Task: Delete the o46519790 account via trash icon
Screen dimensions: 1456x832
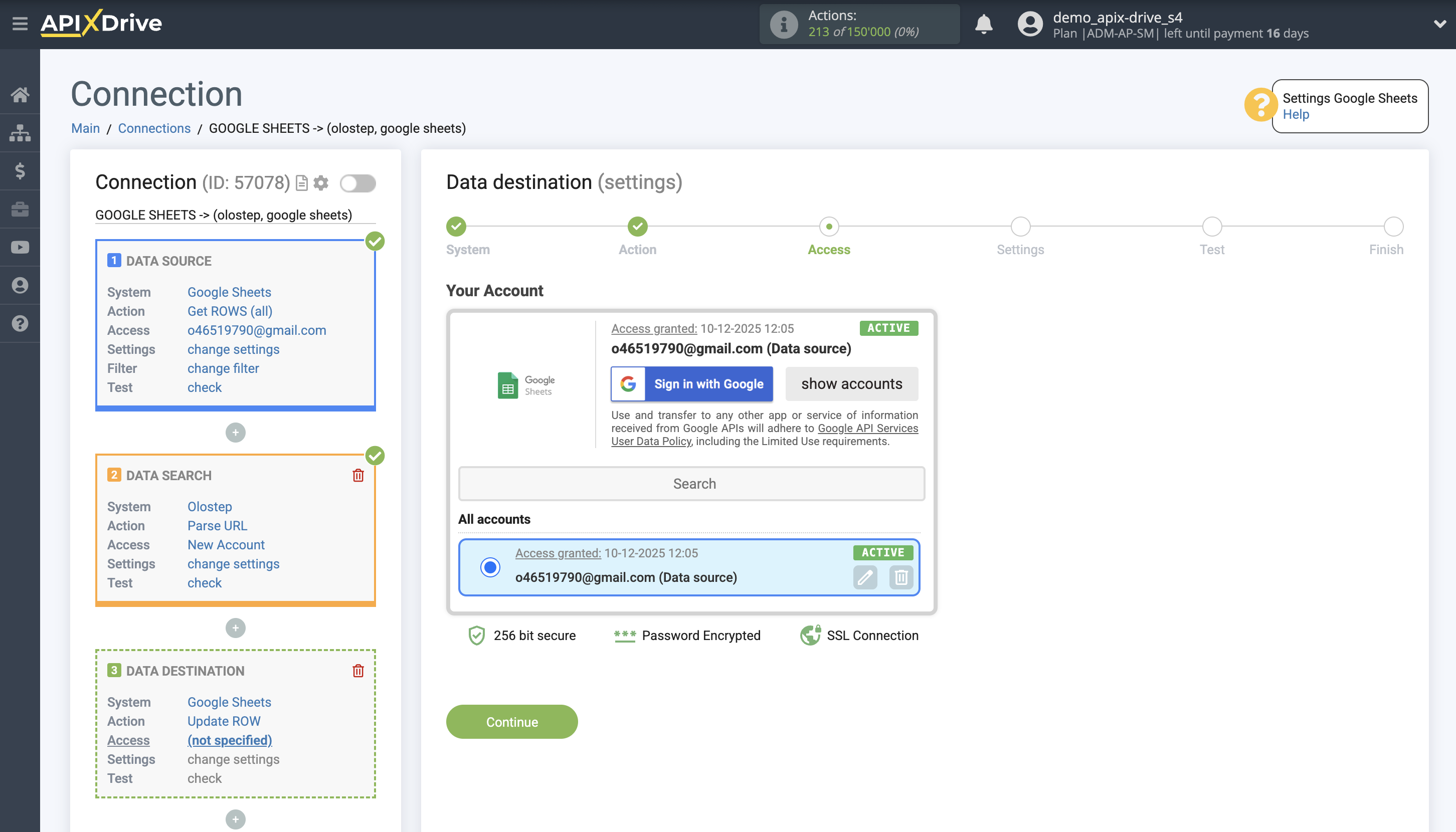Action: click(901, 578)
